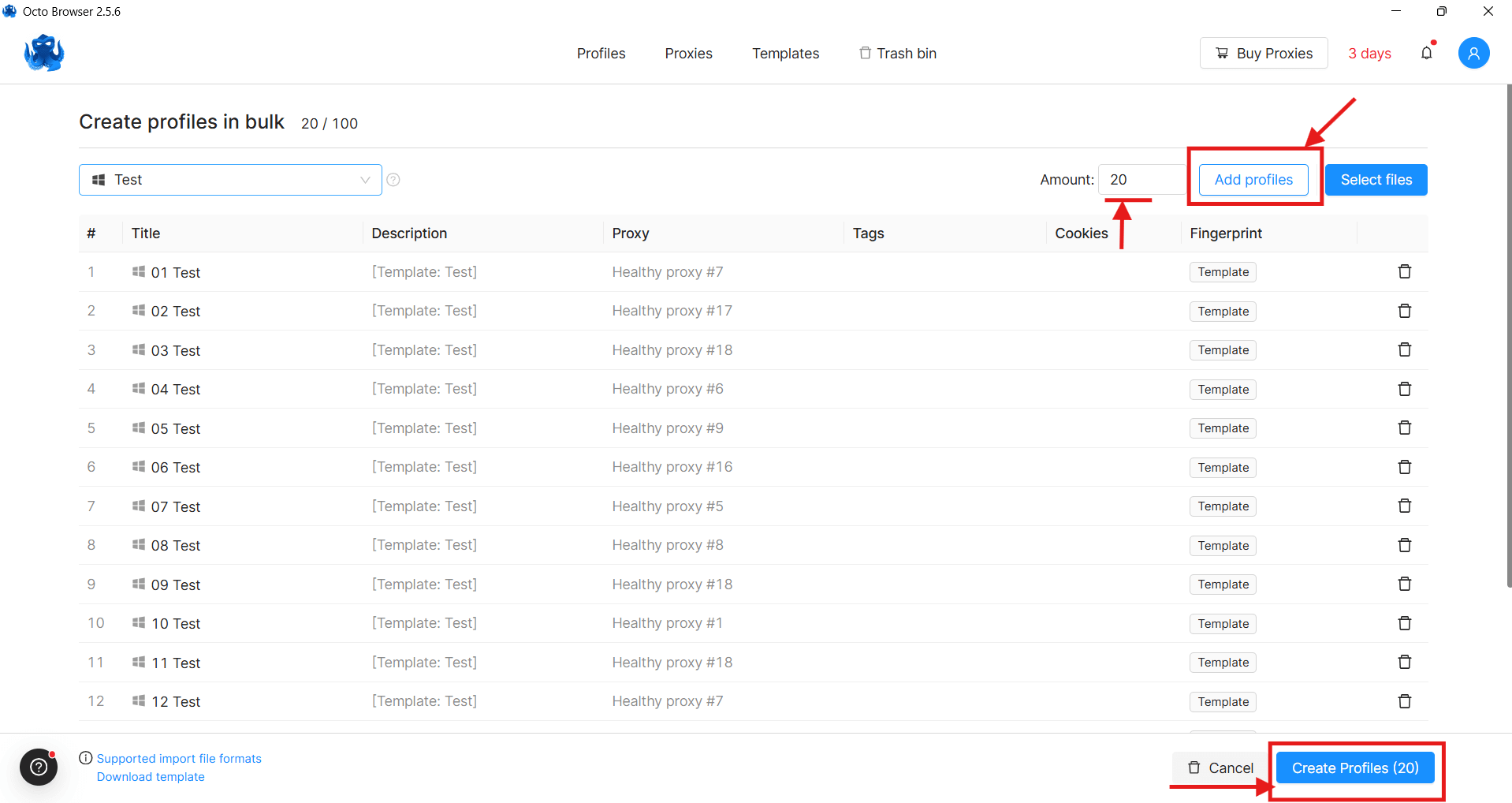Click Create Profiles (20) button
The height and width of the screenshot is (803, 1512).
pos(1355,768)
